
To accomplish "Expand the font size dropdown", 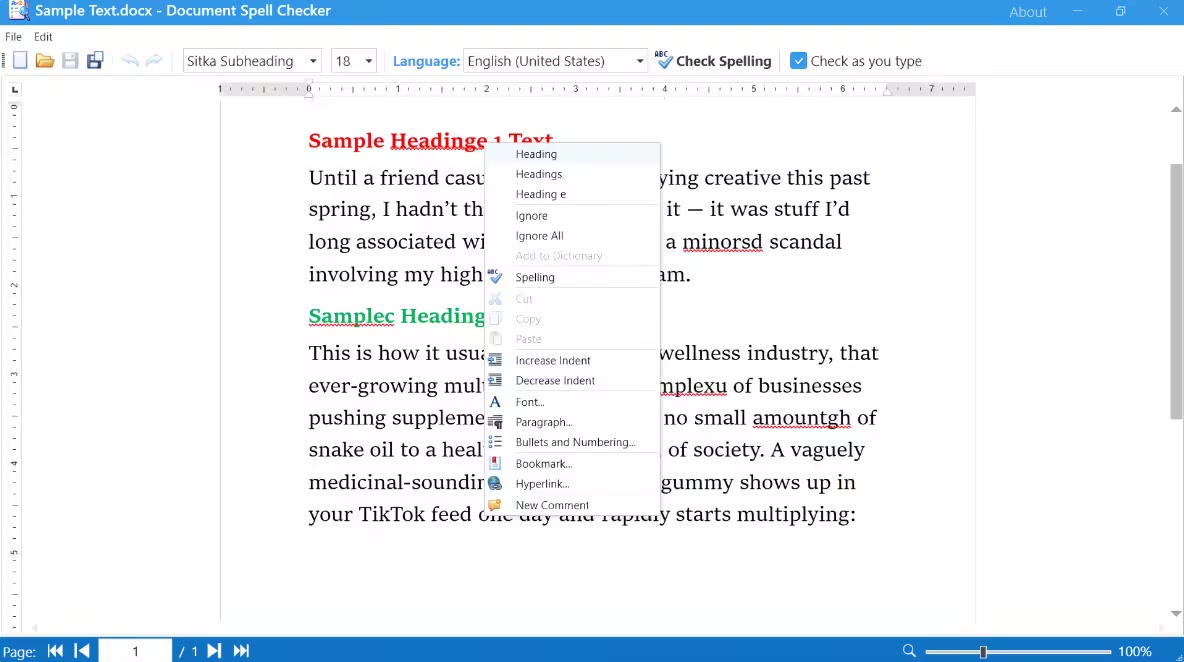I will tap(368, 61).
